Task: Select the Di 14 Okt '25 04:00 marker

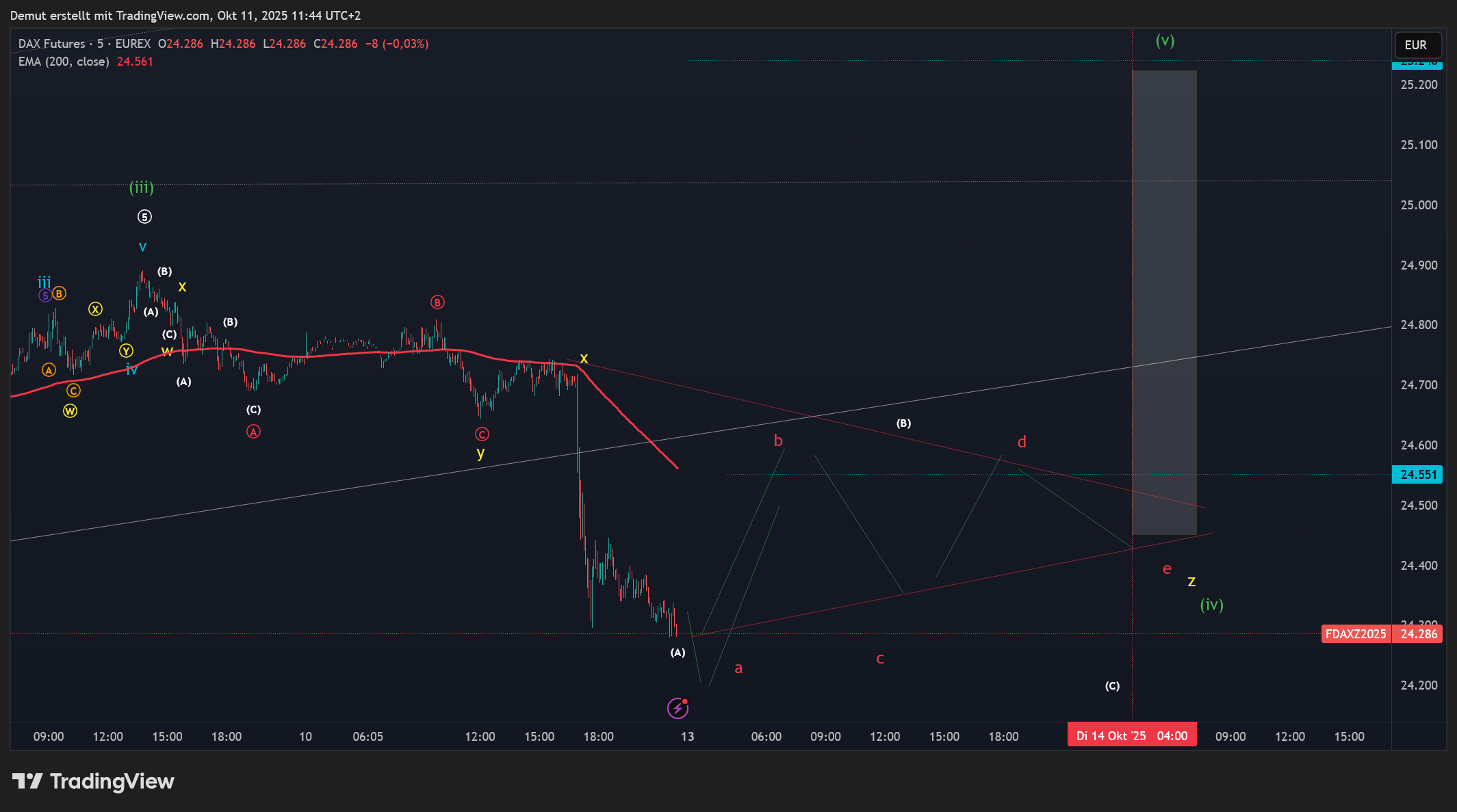Action: (x=1131, y=736)
